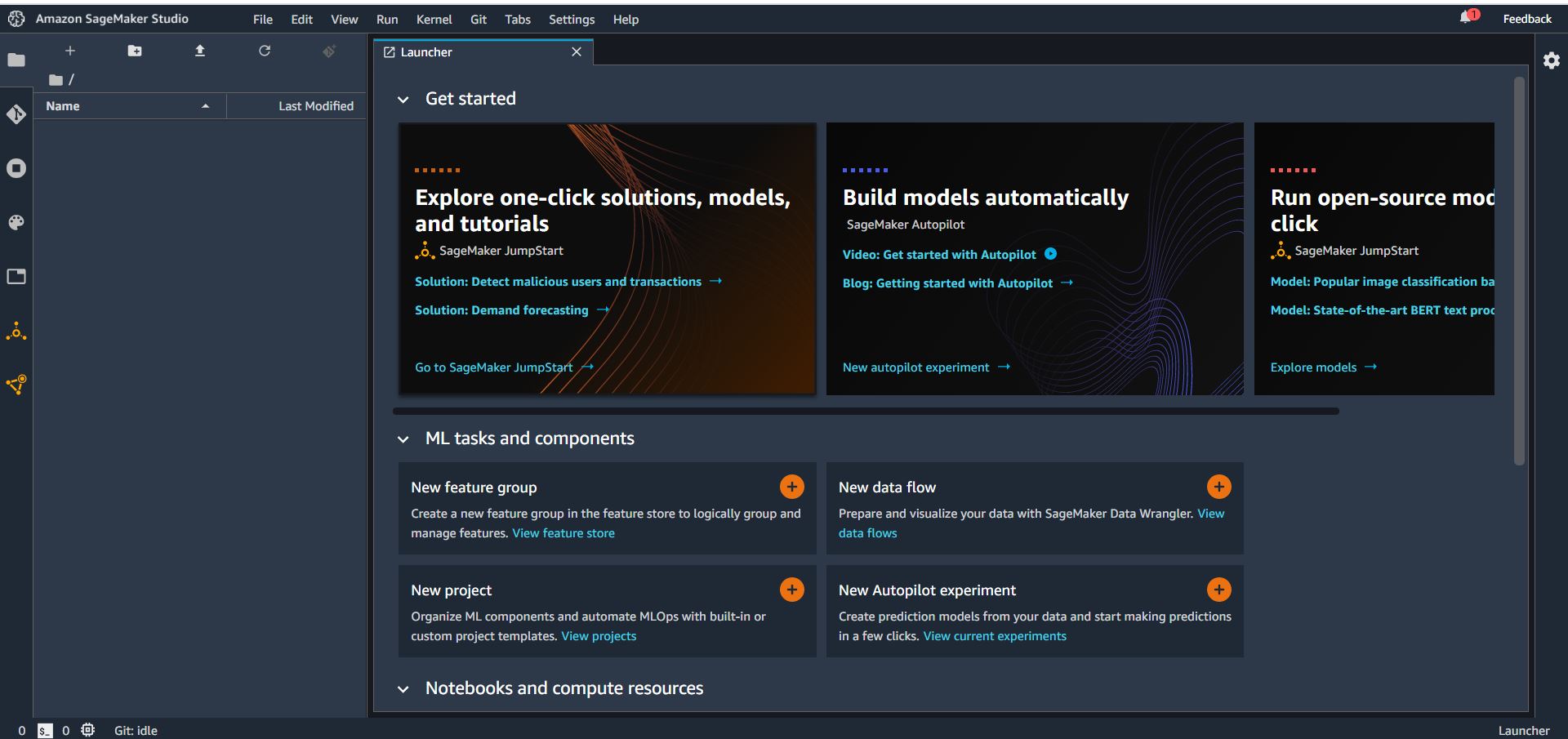The height and width of the screenshot is (739, 1568).
Task: Open the Tabs menu
Action: (518, 19)
